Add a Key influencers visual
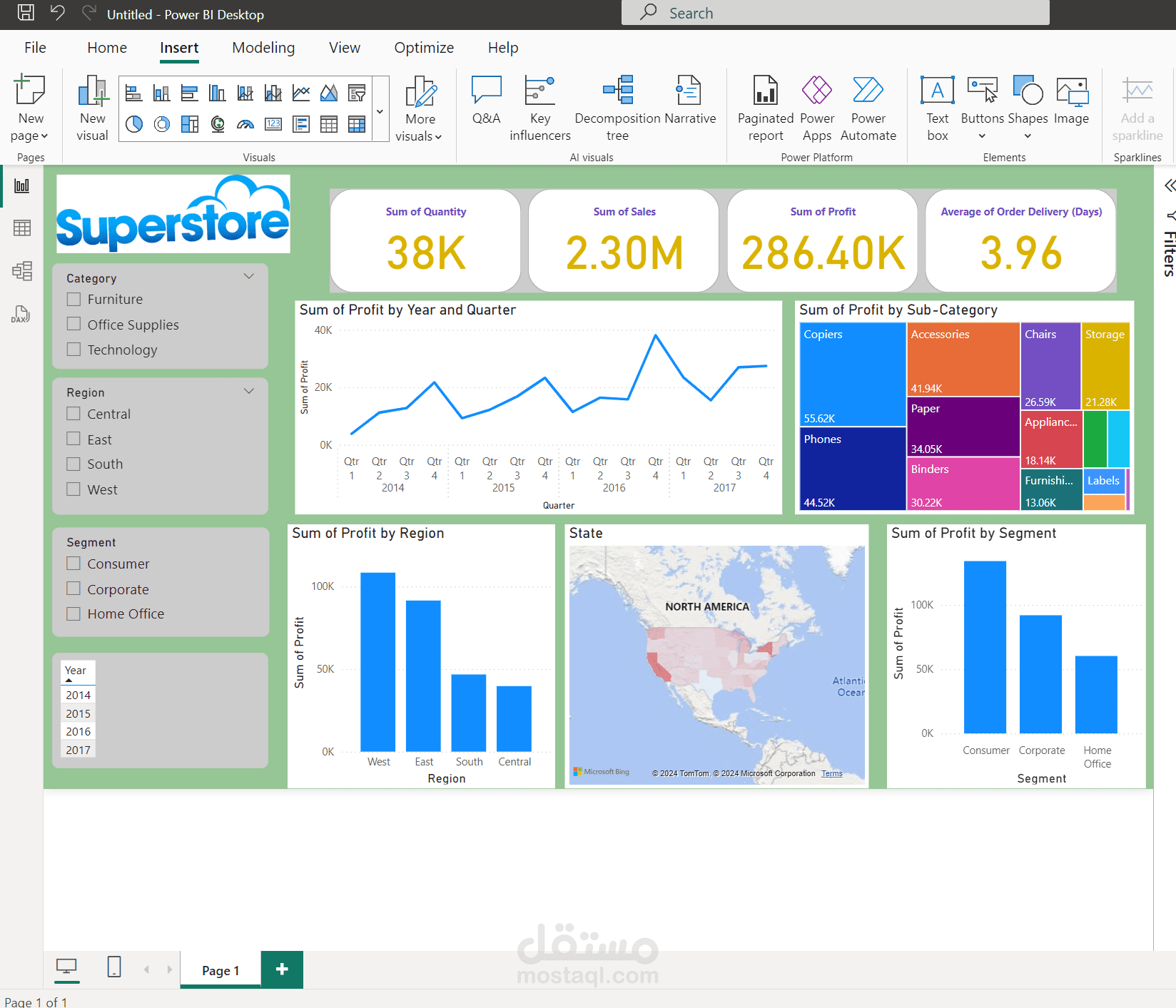This screenshot has height=1008, width=1176. pos(540,108)
